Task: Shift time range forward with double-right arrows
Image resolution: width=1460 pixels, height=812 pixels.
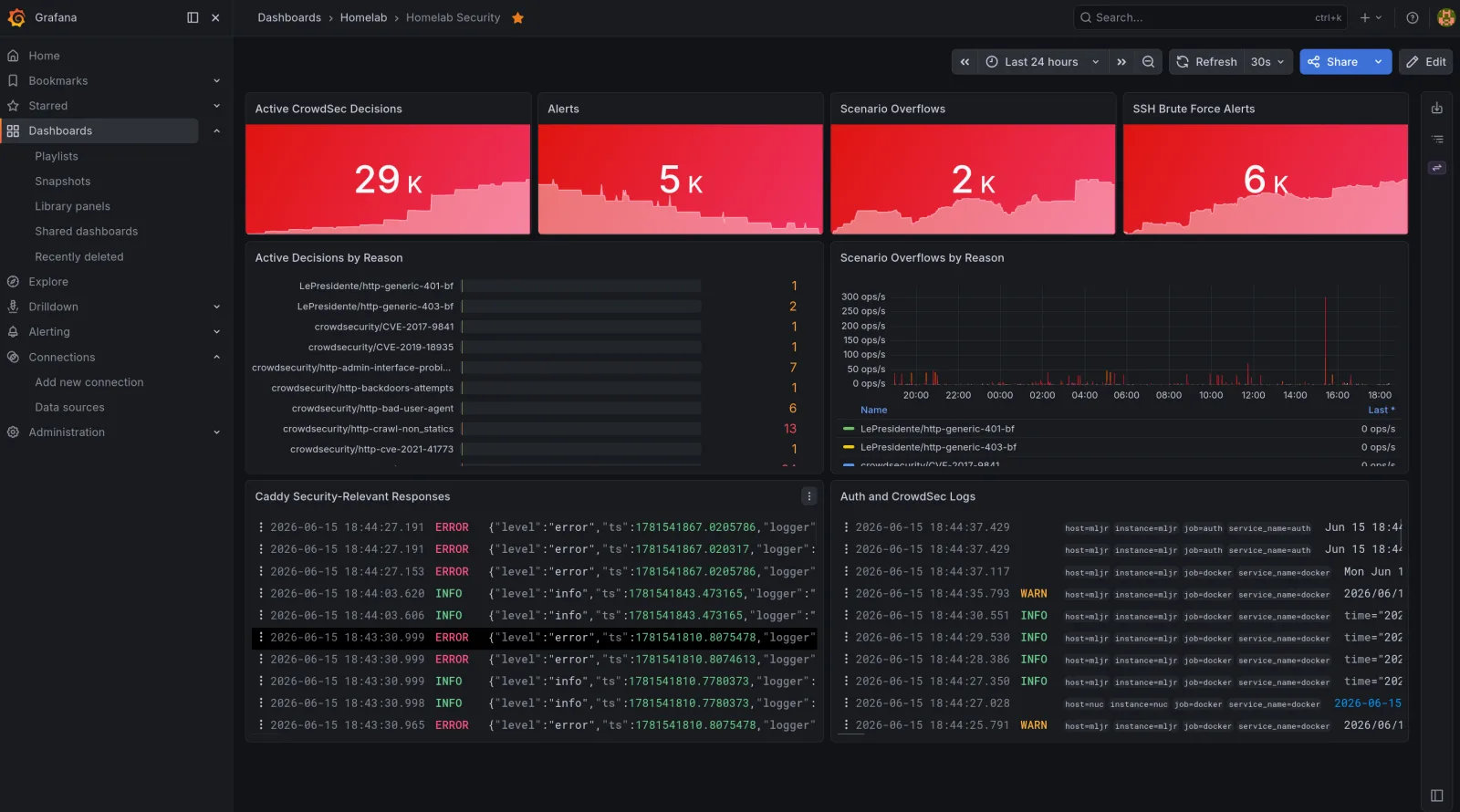Action: [1121, 62]
